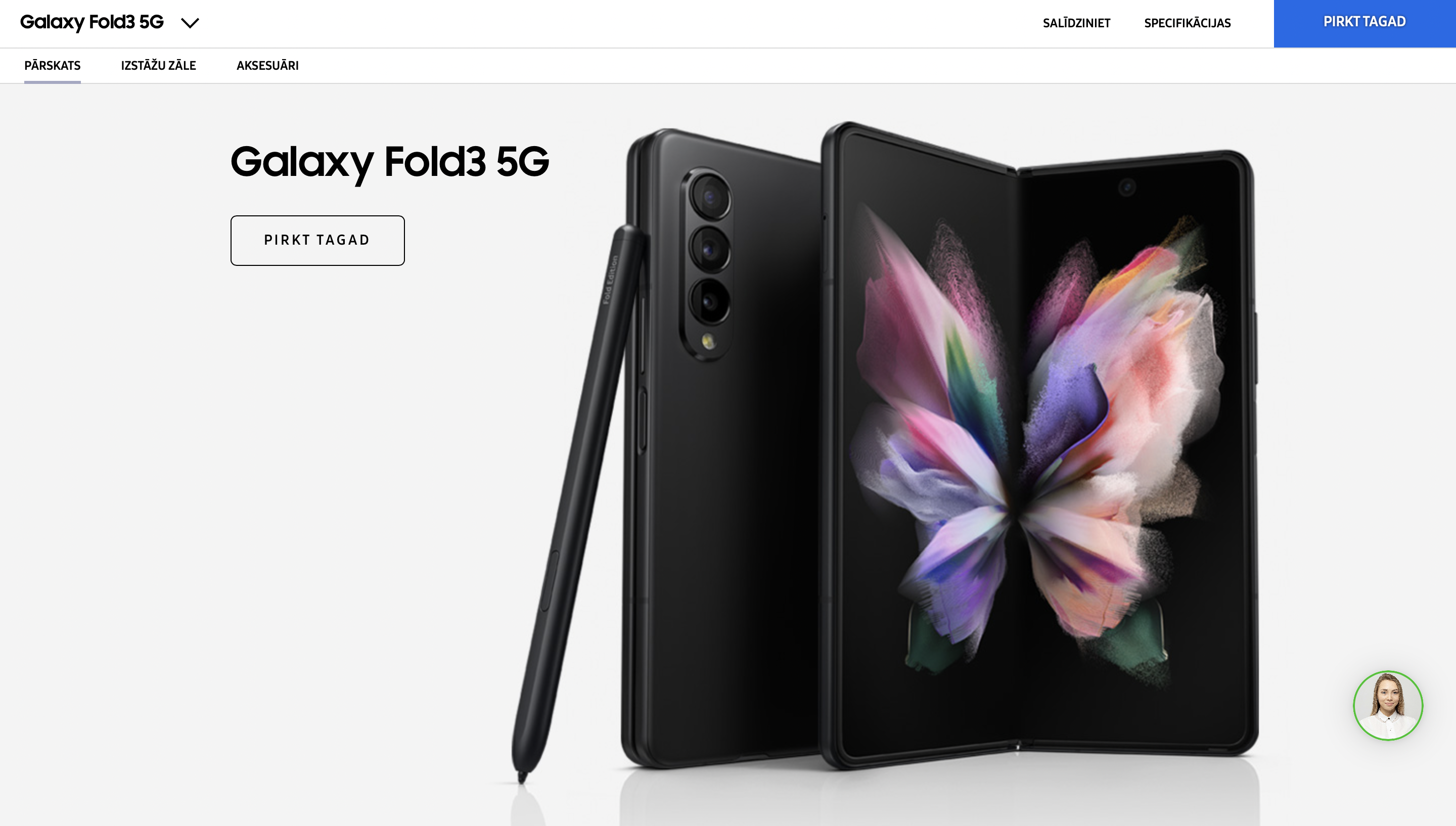Click the Galaxy Fold3 5G title in top bar

pyautogui.click(x=92, y=22)
